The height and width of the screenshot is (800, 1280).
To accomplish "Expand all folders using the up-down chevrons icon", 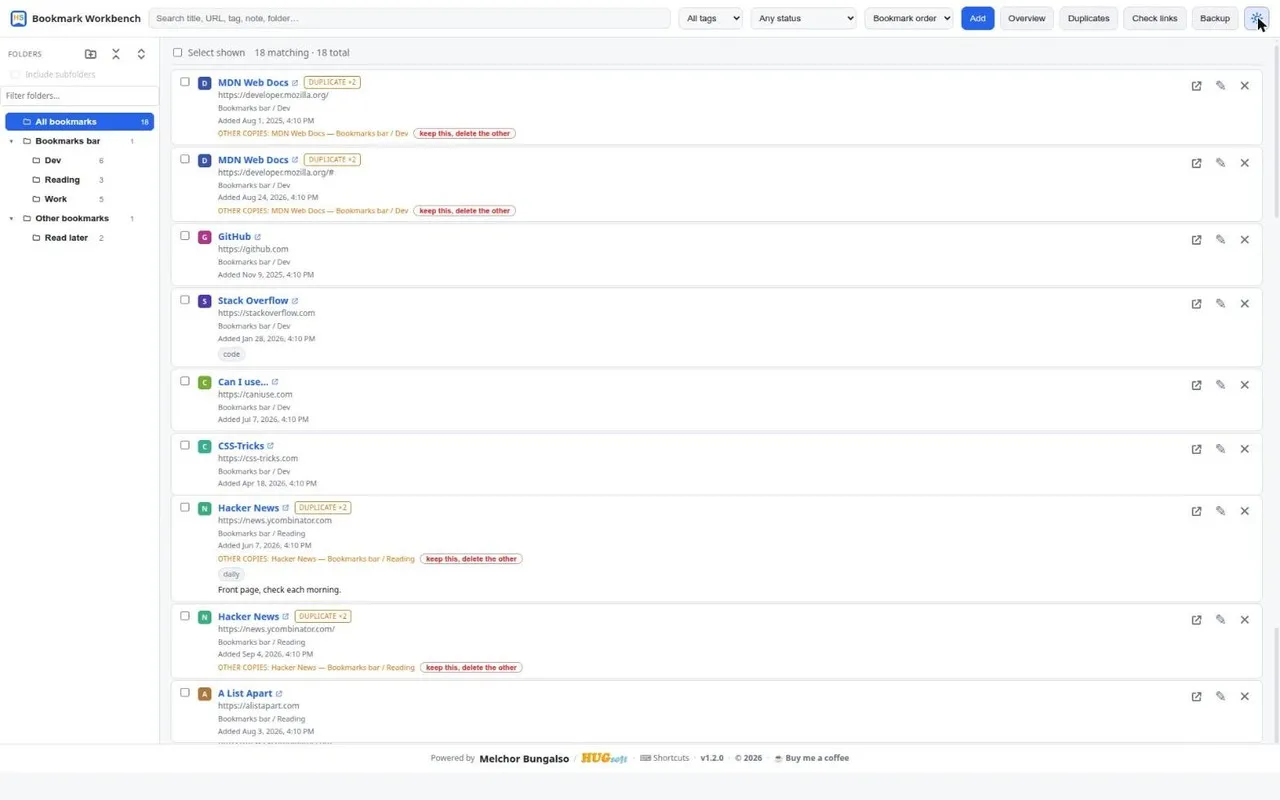I will pyautogui.click(x=141, y=54).
